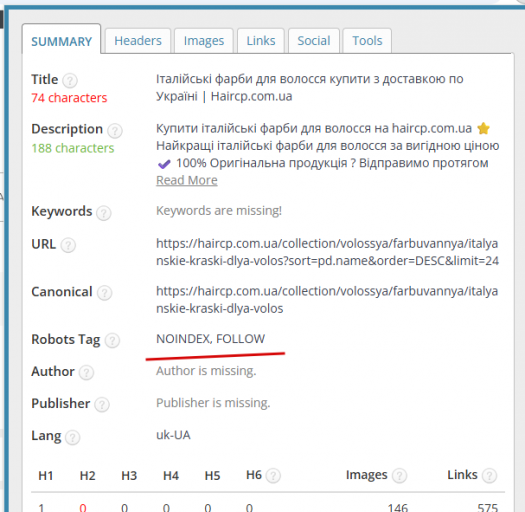The height and width of the screenshot is (512, 525).
Task: Open the Links tab
Action: pos(261,41)
